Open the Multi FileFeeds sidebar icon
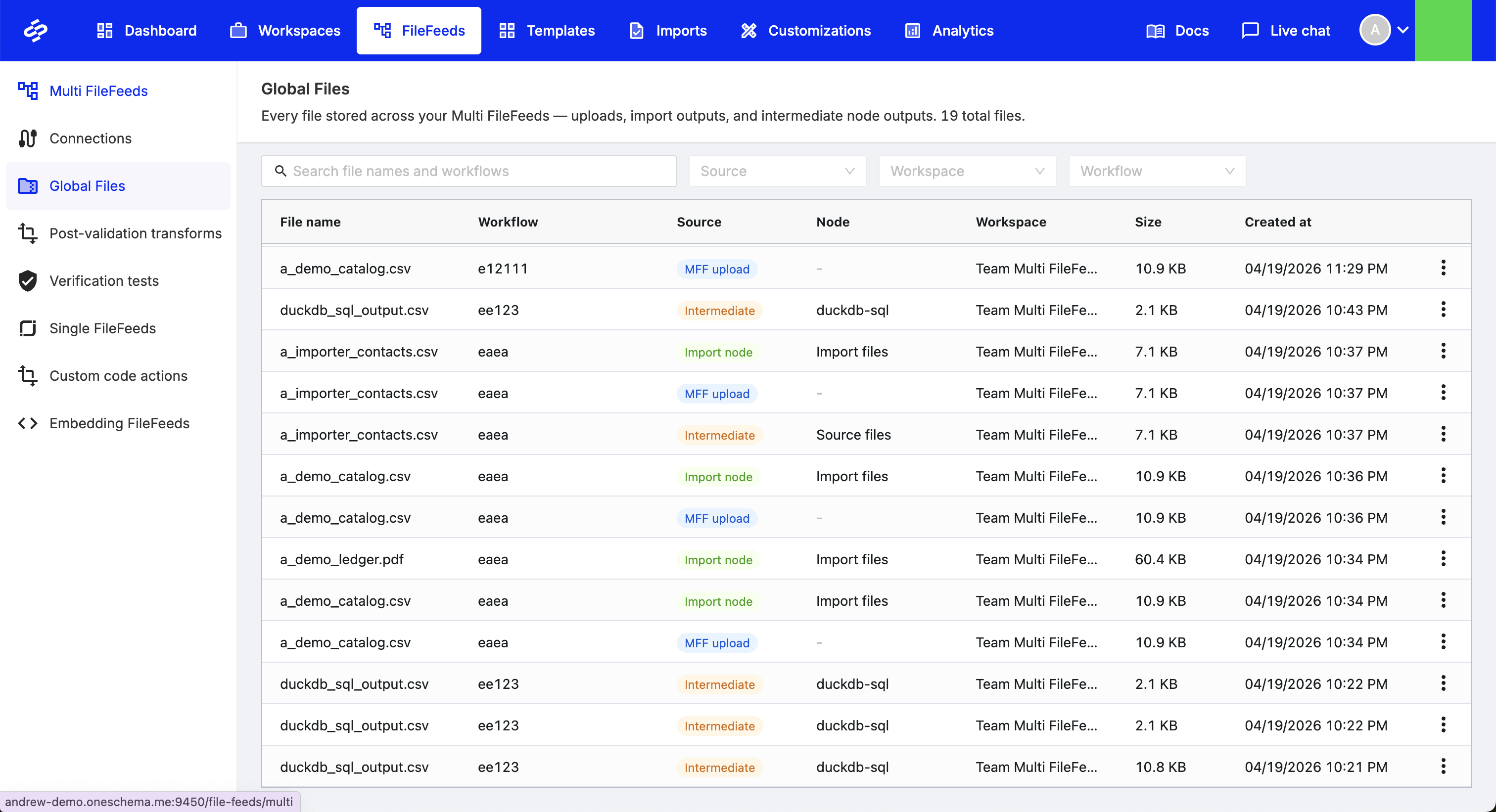 click(x=27, y=91)
